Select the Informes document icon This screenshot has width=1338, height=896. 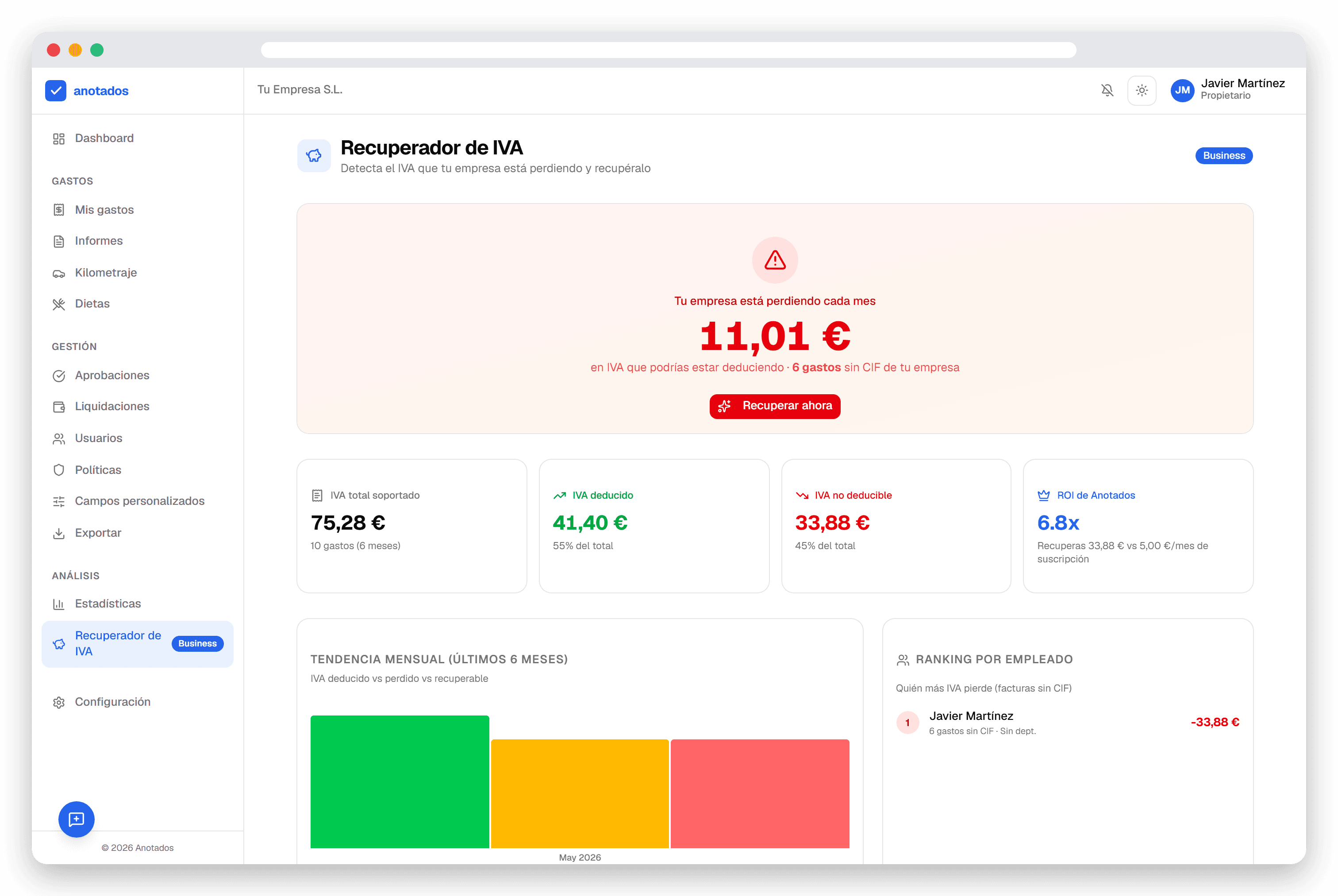click(59, 242)
